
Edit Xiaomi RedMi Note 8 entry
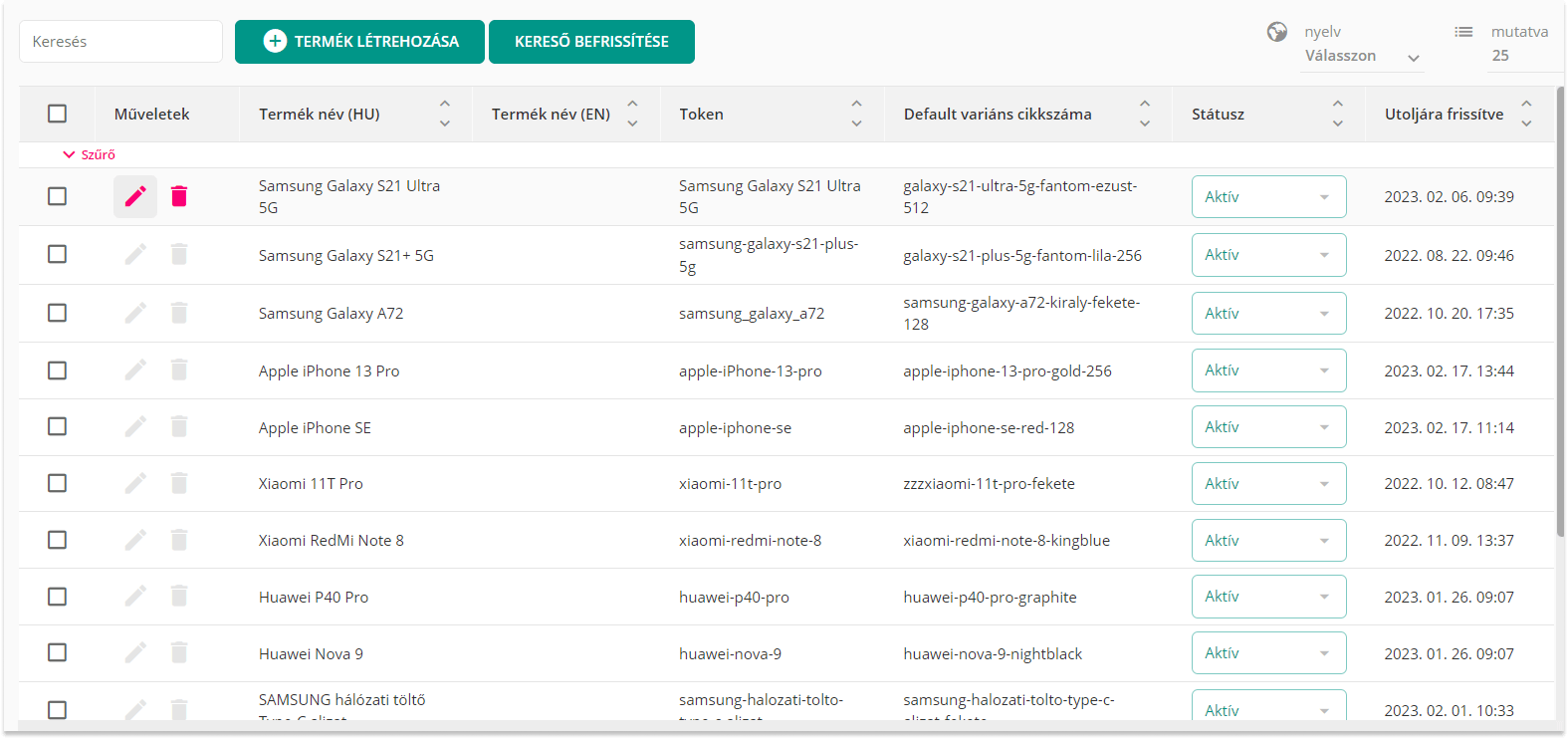[135, 540]
